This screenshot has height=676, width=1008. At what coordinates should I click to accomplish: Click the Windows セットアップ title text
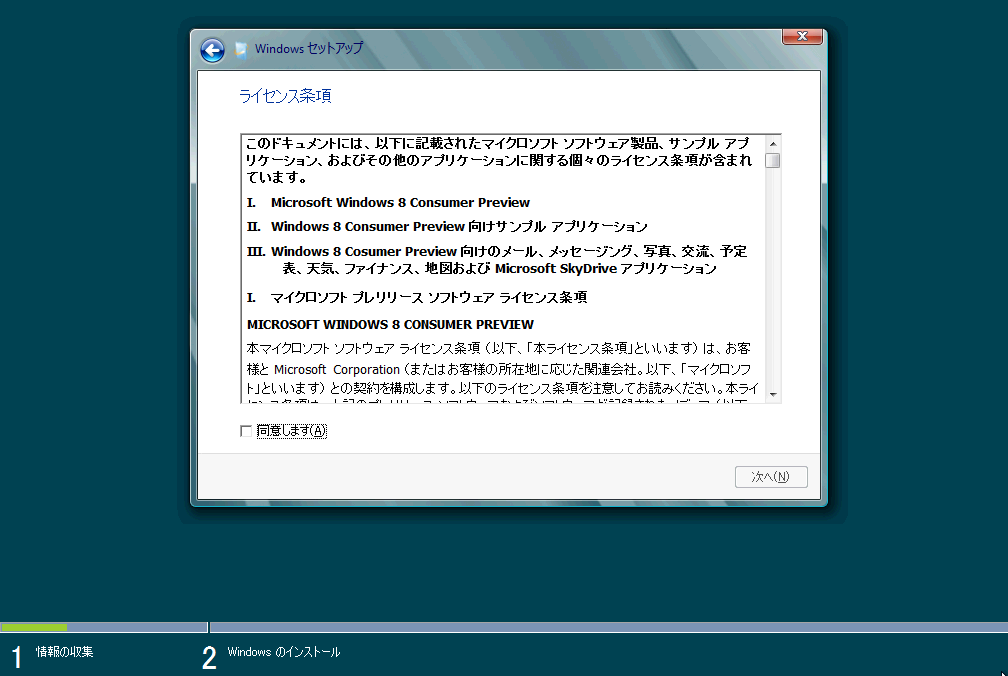click(309, 48)
